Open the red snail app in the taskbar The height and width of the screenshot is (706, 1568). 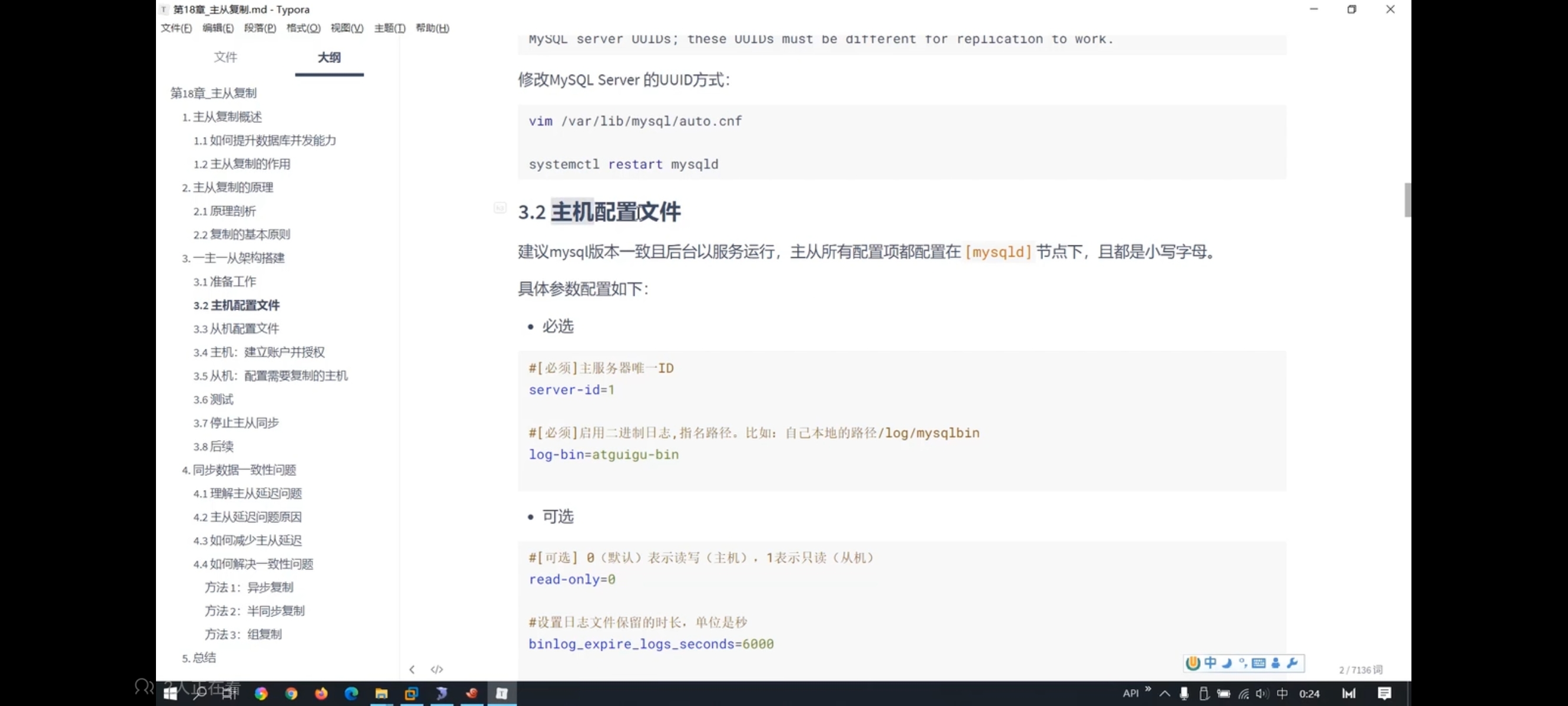(x=471, y=693)
